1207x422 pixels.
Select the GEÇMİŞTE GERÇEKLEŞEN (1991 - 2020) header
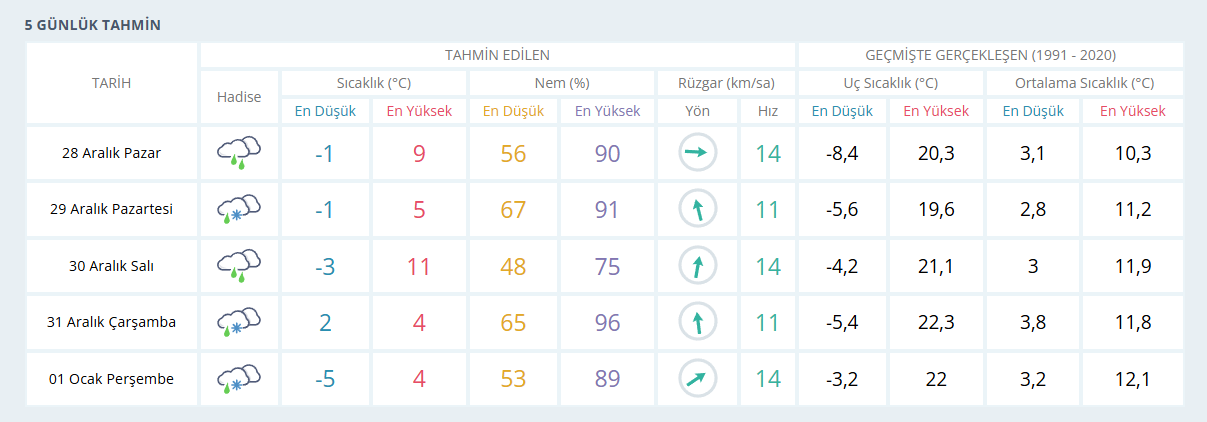click(990, 55)
